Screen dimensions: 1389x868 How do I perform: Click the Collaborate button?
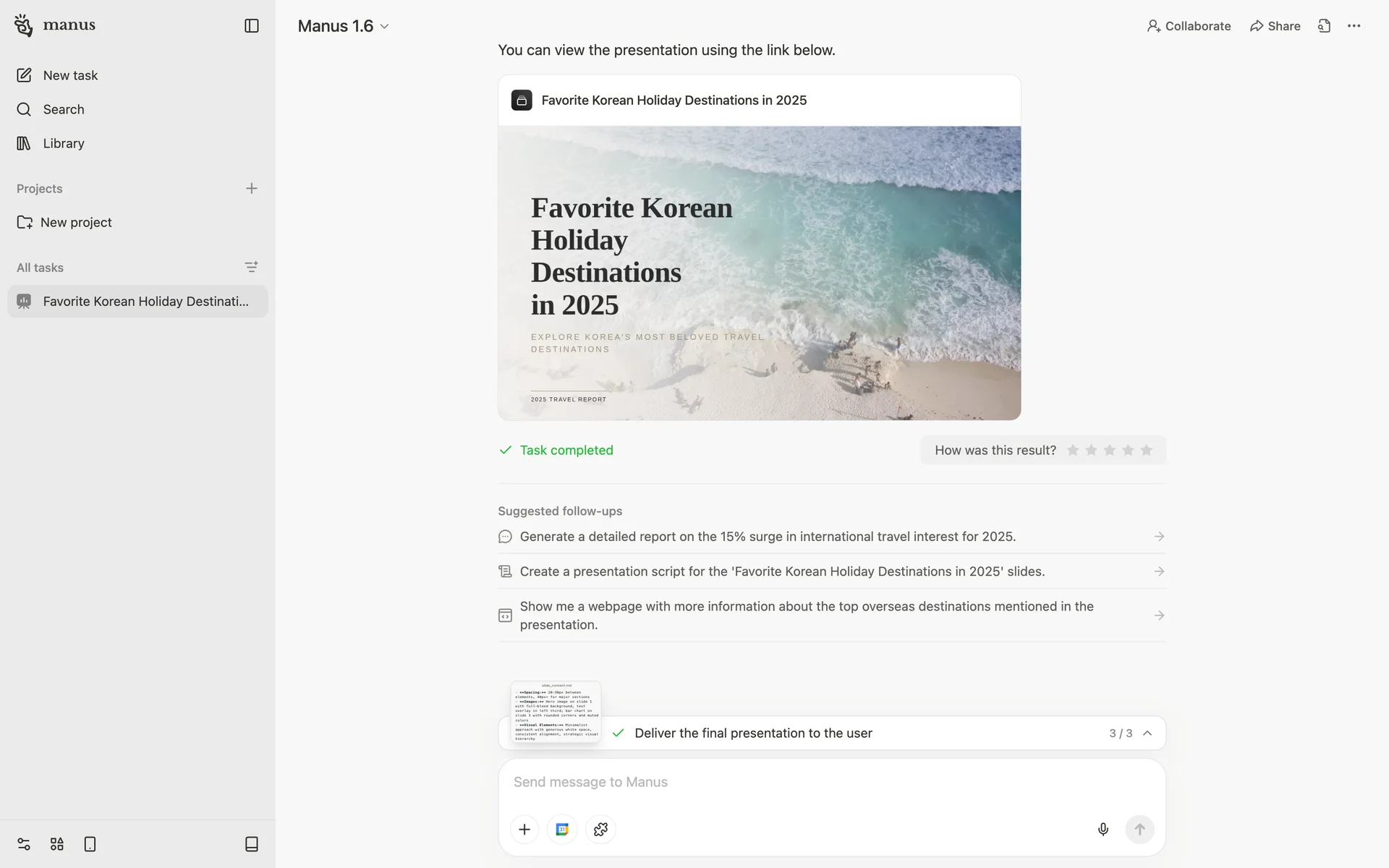pyautogui.click(x=1189, y=26)
